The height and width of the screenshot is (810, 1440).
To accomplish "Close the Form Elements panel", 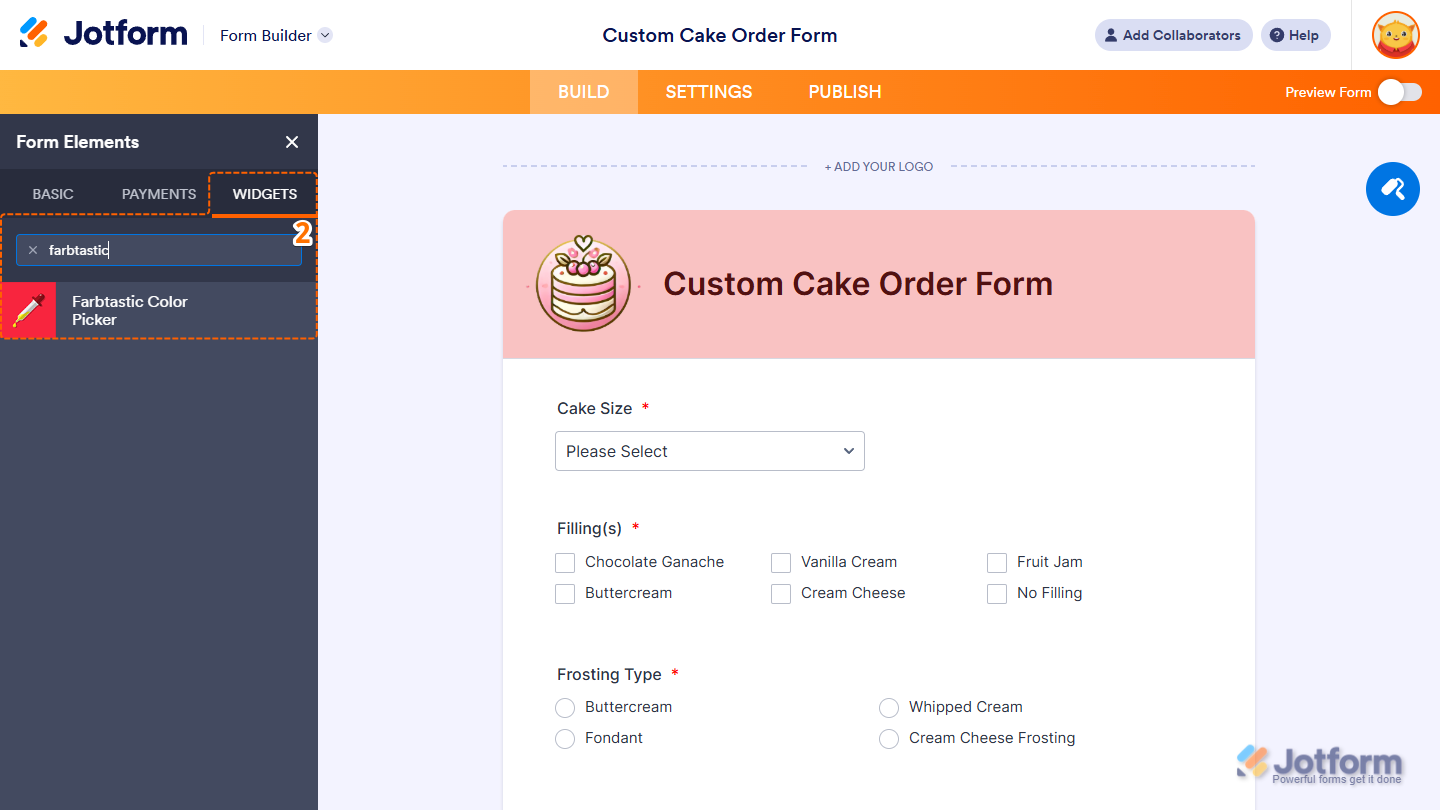I will coord(291,142).
